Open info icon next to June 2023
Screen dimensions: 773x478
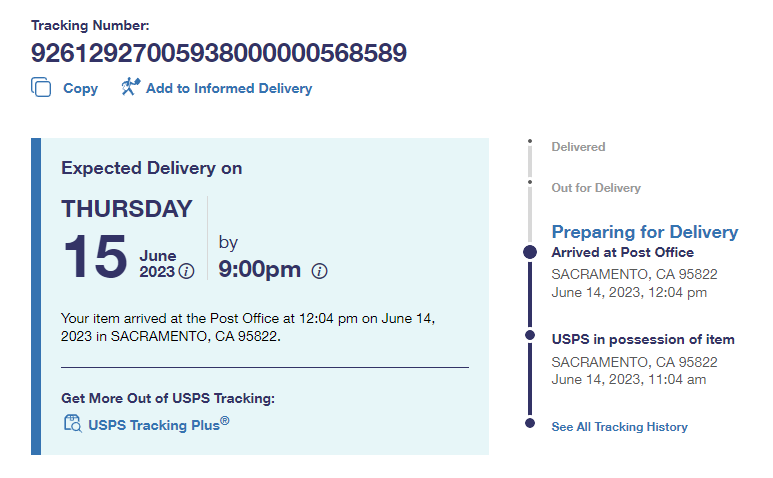[186, 272]
